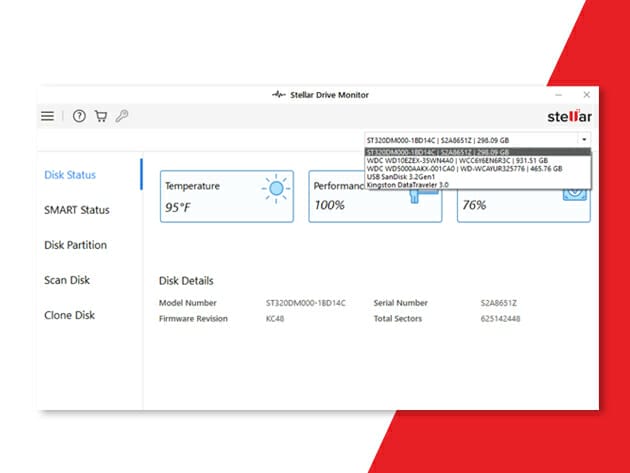Open the shopping cart icon
The image size is (630, 473).
click(101, 116)
